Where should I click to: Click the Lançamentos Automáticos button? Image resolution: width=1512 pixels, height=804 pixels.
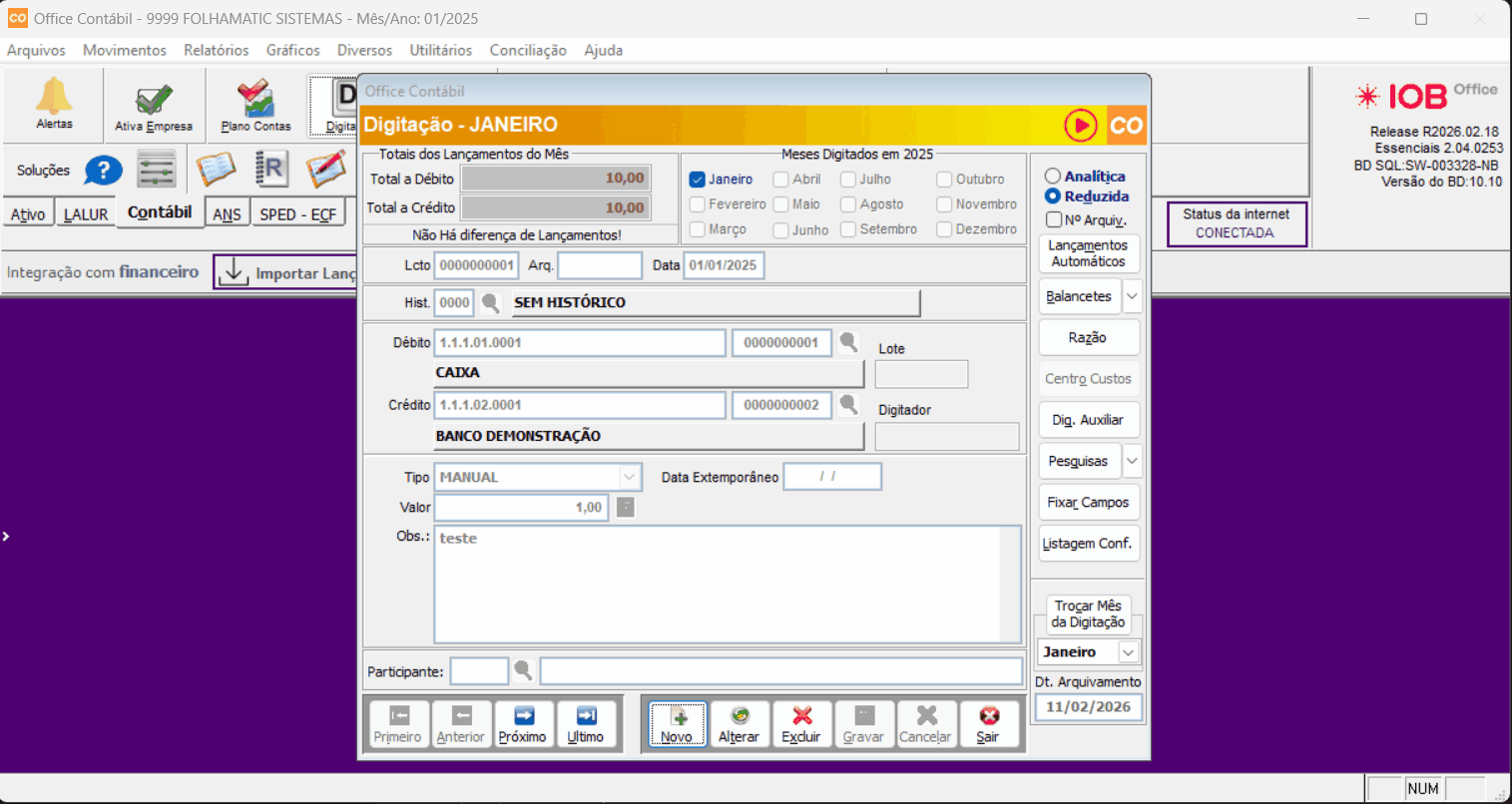pos(1088,253)
